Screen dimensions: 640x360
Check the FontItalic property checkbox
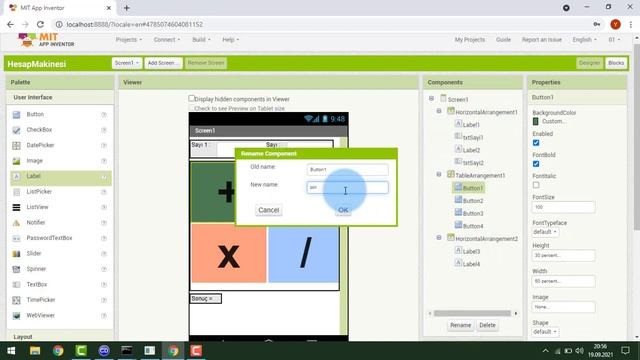pyautogui.click(x=536, y=185)
